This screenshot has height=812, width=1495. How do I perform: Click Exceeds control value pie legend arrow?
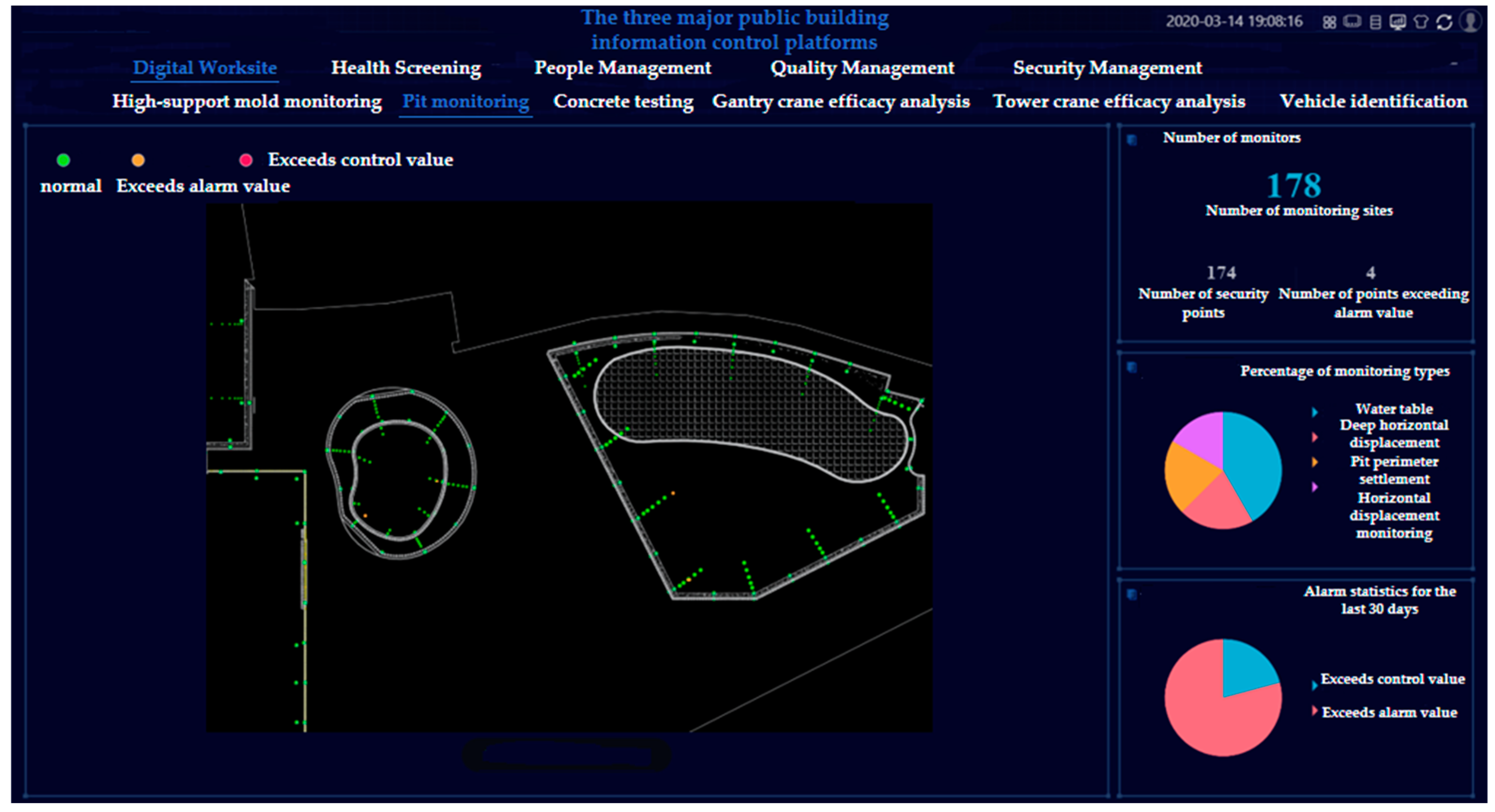point(1314,685)
